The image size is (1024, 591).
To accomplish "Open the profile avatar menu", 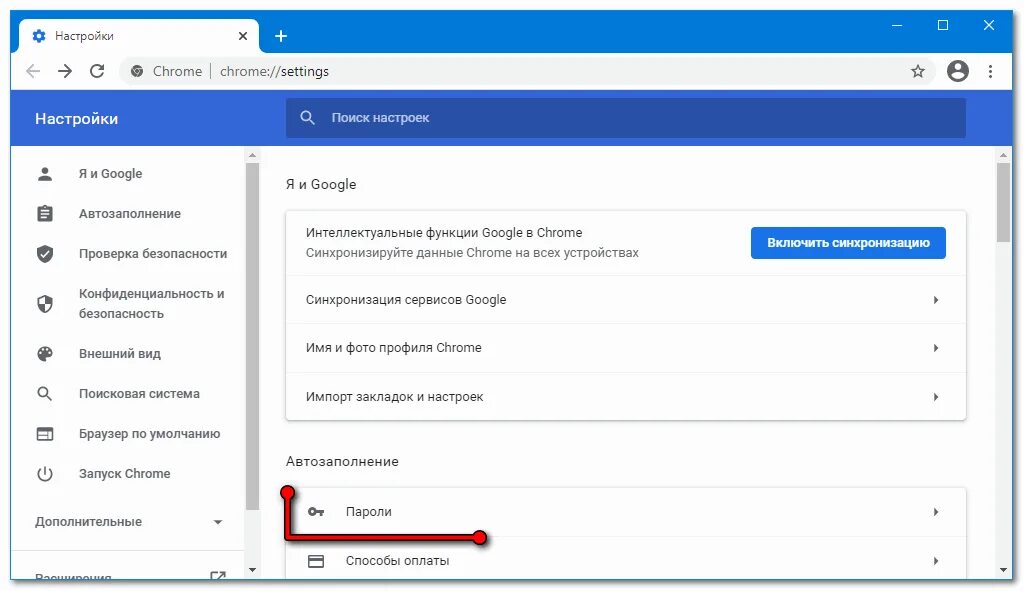I will pyautogui.click(x=957, y=71).
